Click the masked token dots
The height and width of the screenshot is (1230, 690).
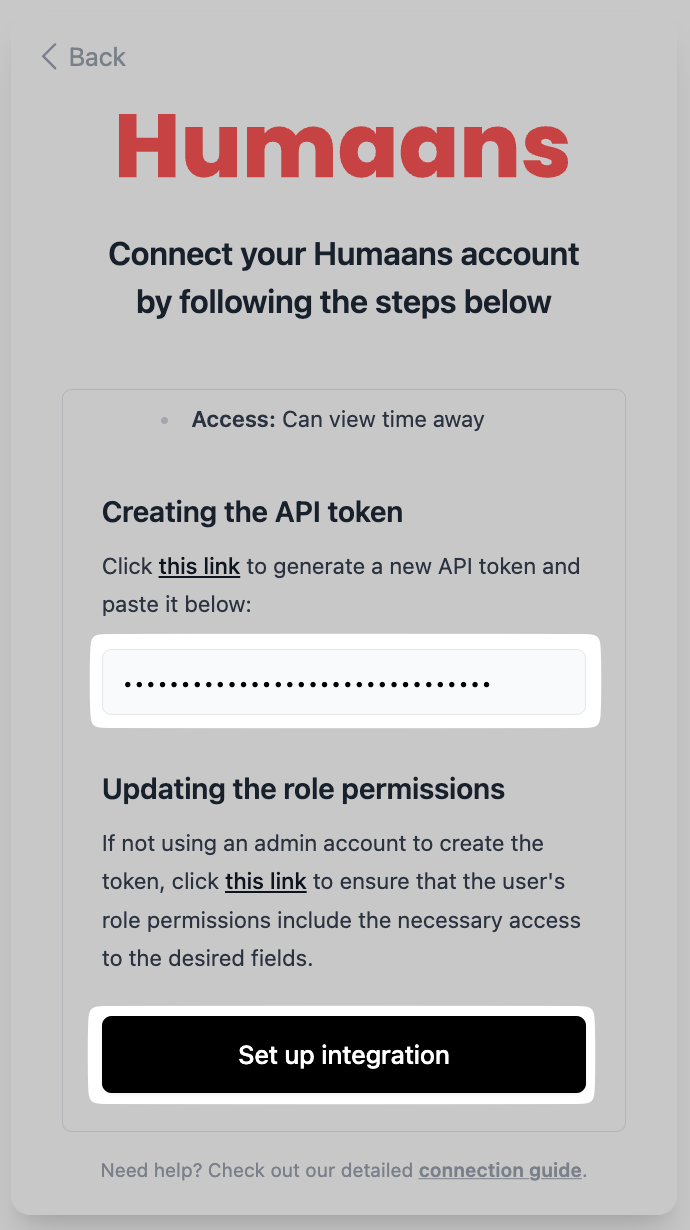click(307, 685)
